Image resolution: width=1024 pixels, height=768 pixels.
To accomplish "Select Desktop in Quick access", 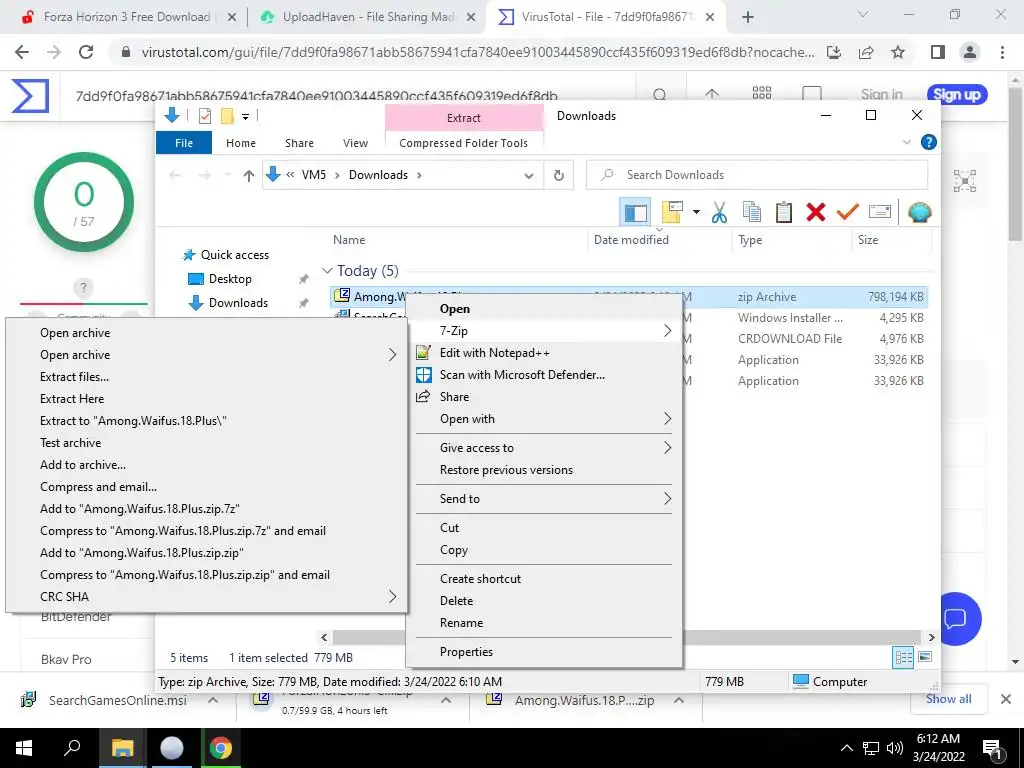I will [x=230, y=279].
